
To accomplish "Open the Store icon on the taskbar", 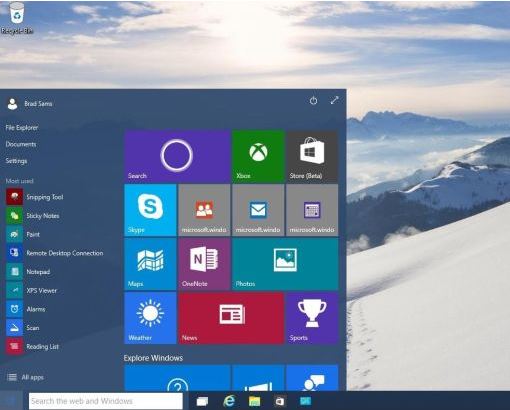I will (x=279, y=401).
